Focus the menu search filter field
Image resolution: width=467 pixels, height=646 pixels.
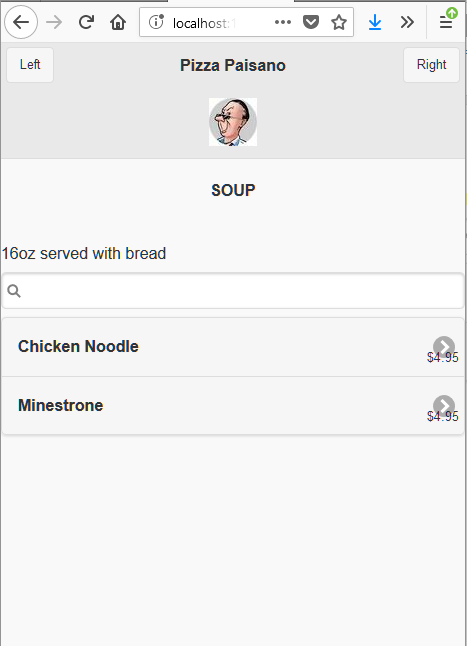[233, 291]
